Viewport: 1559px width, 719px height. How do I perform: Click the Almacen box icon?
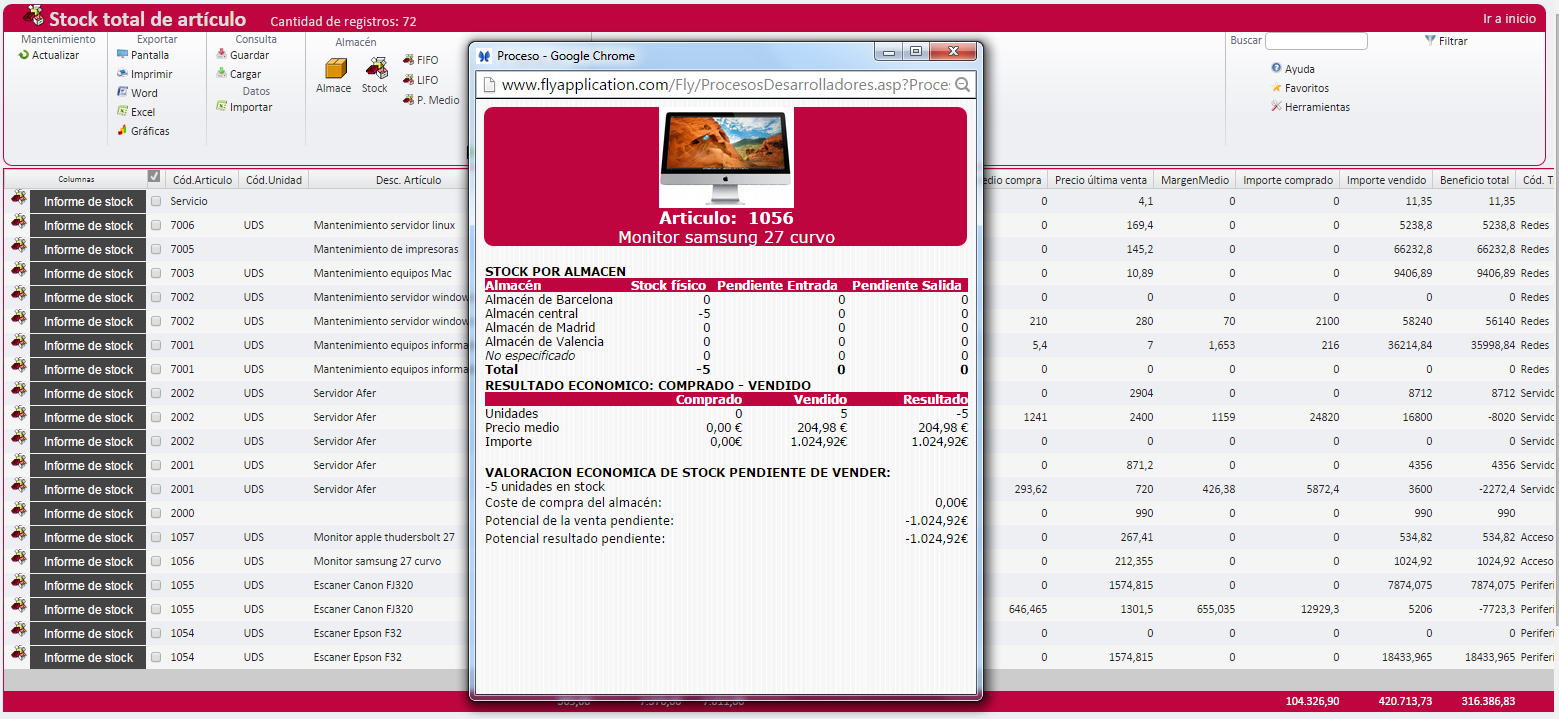(x=335, y=69)
